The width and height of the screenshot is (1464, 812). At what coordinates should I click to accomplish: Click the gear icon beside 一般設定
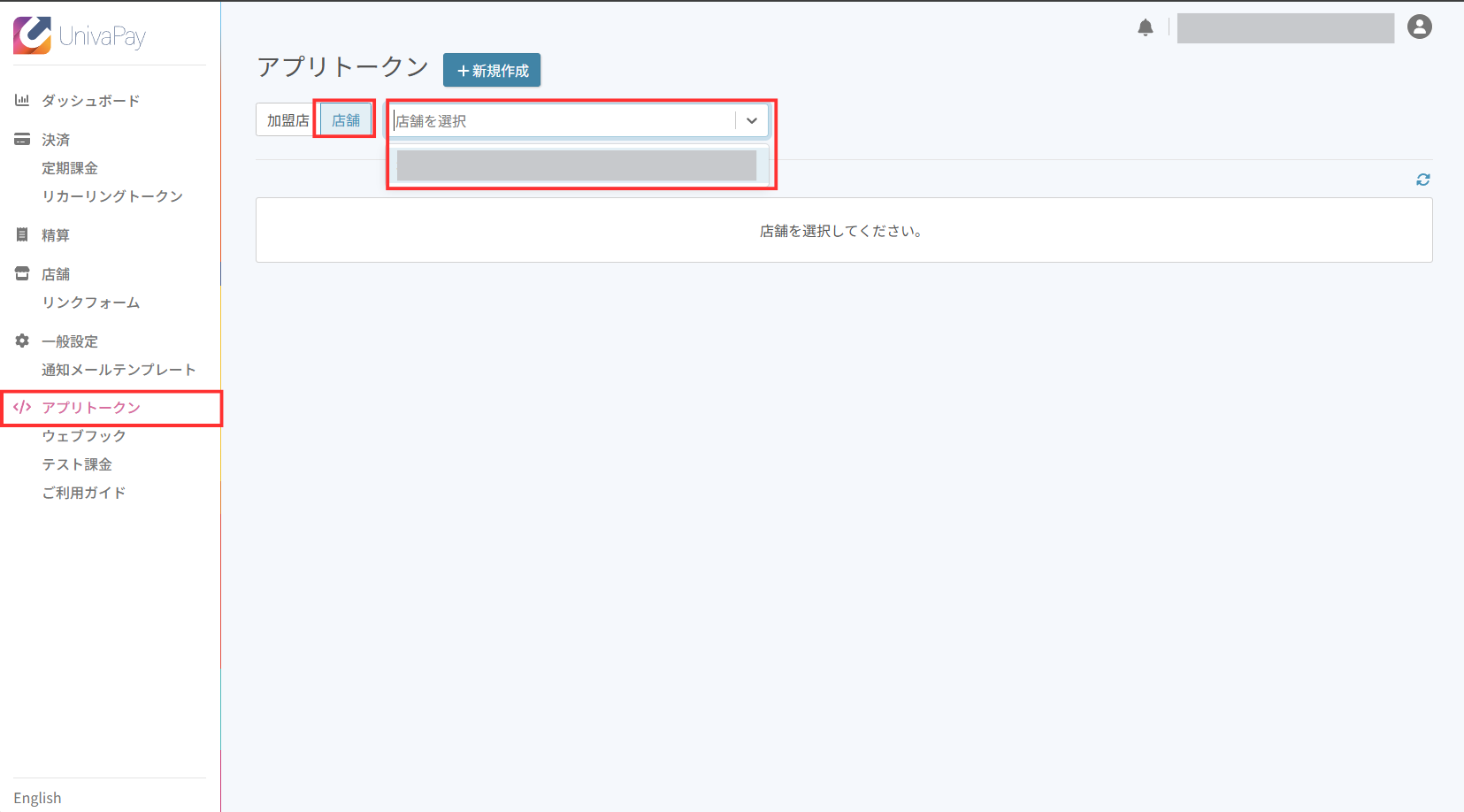tap(22, 341)
